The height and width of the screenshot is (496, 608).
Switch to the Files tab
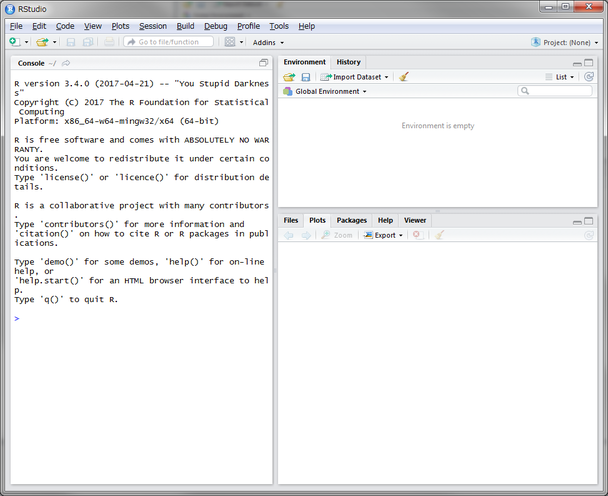[290, 220]
